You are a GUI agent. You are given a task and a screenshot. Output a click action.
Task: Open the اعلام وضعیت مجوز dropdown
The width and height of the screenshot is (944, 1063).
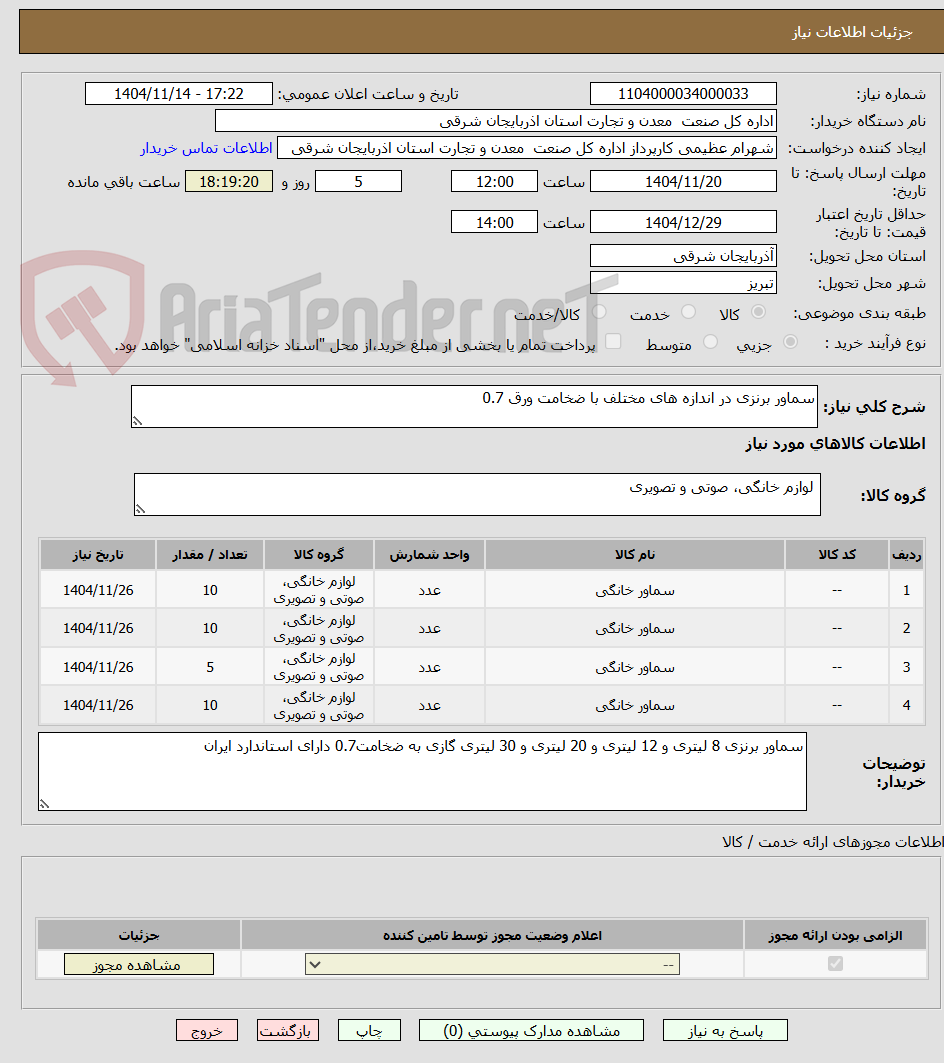[492, 964]
